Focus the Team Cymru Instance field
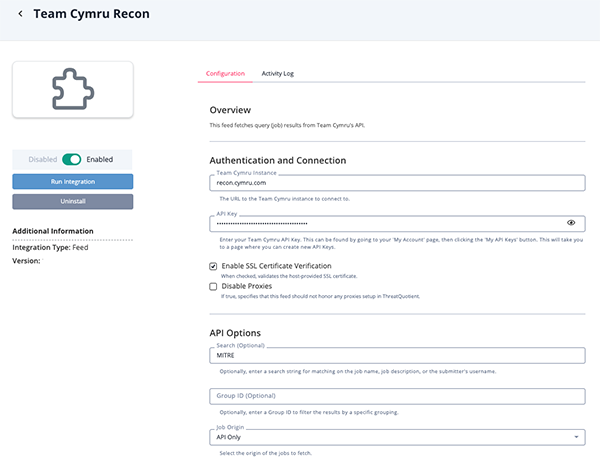 point(397,183)
